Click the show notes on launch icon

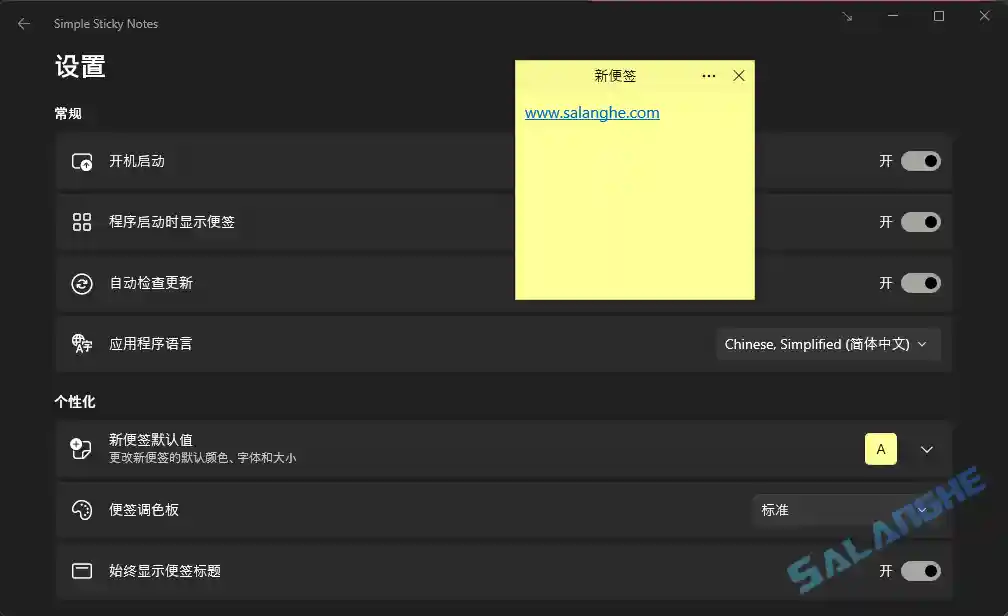[x=81, y=222]
